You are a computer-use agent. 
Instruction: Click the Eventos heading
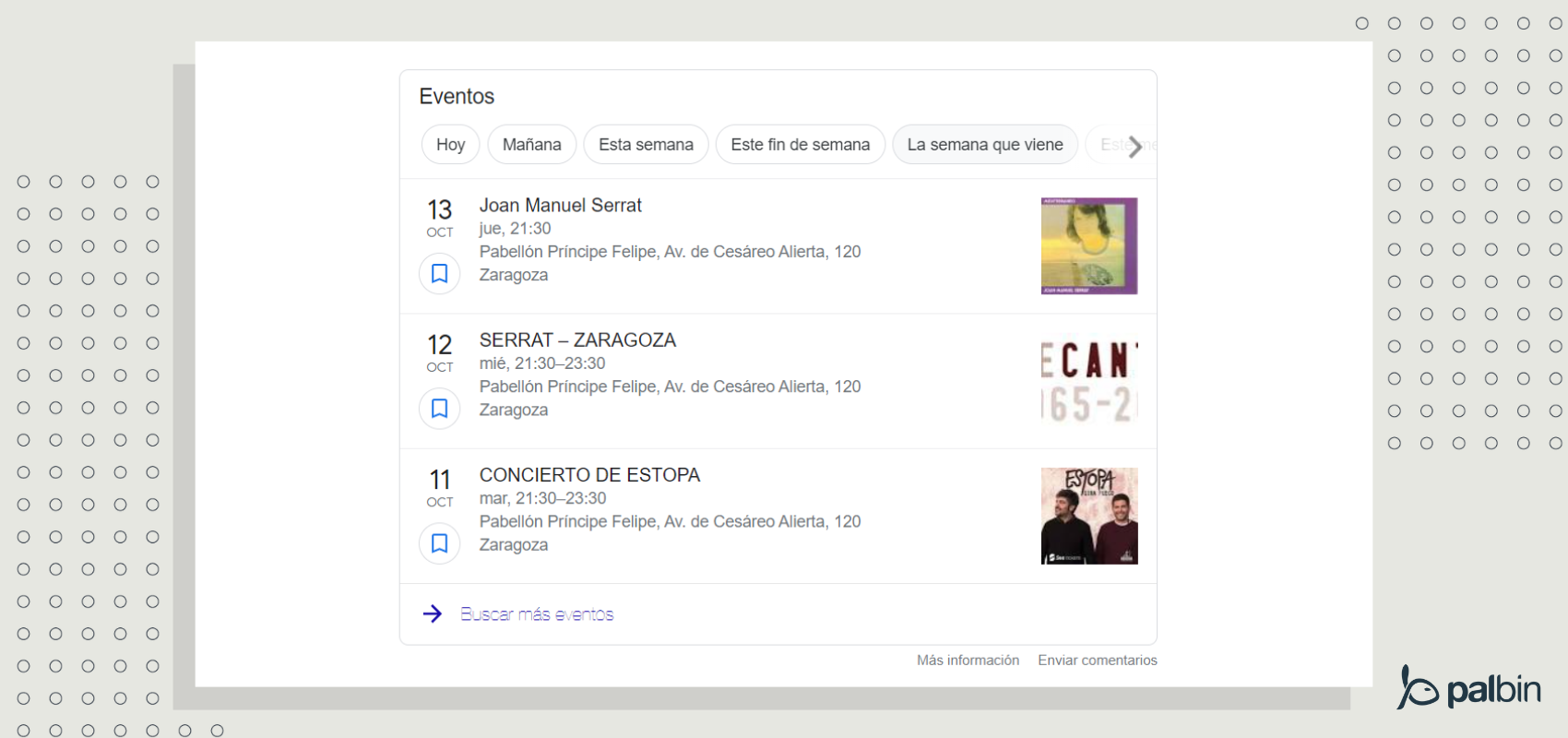tap(457, 96)
